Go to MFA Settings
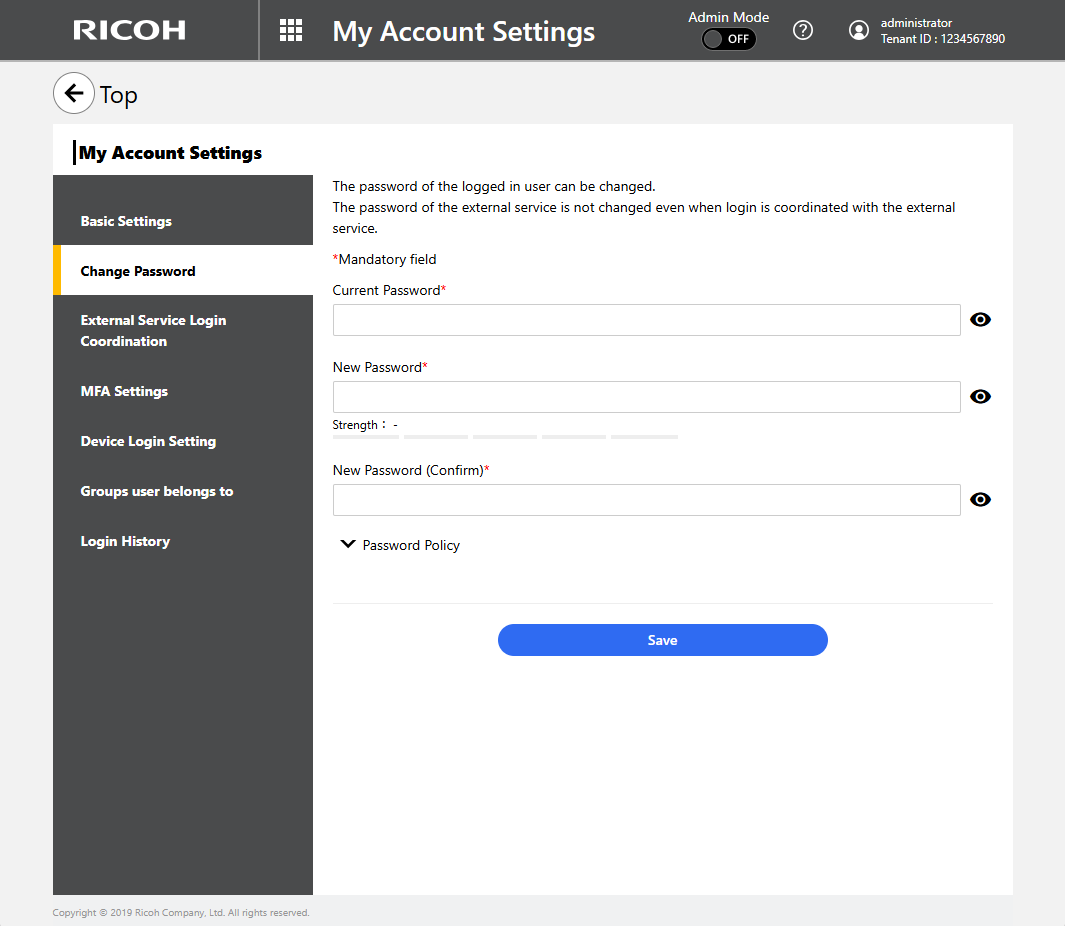This screenshot has width=1065, height=926. point(124,391)
